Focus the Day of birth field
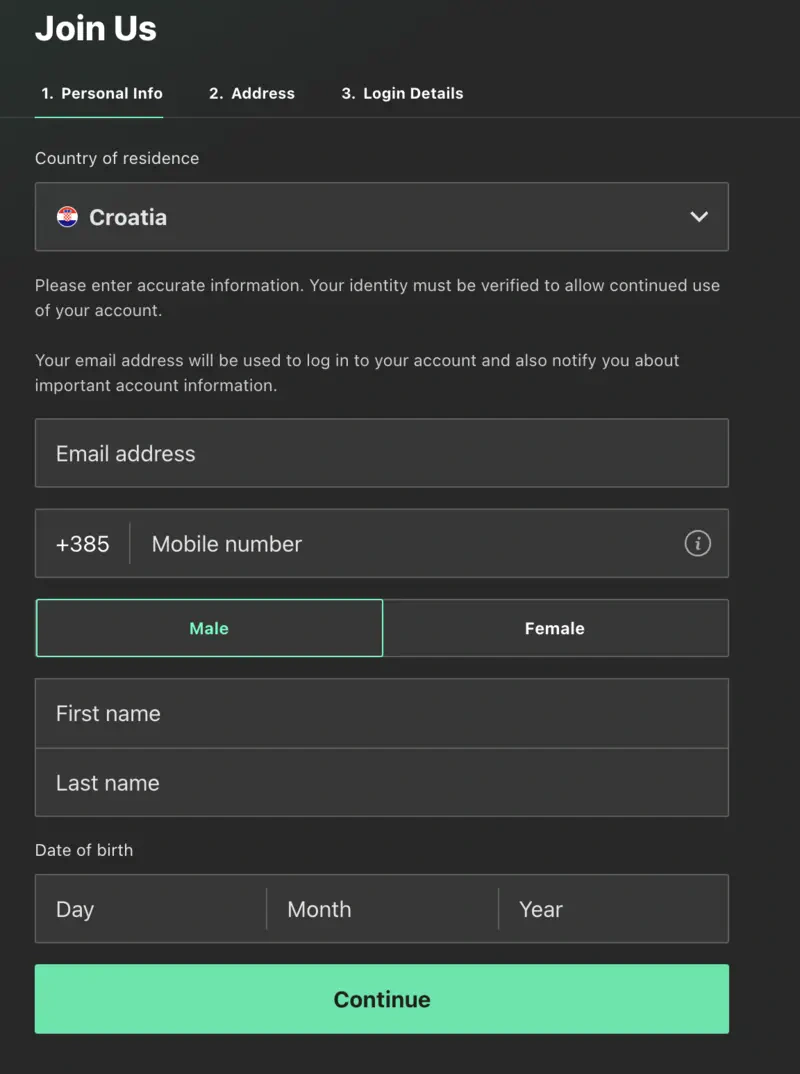 (150, 909)
